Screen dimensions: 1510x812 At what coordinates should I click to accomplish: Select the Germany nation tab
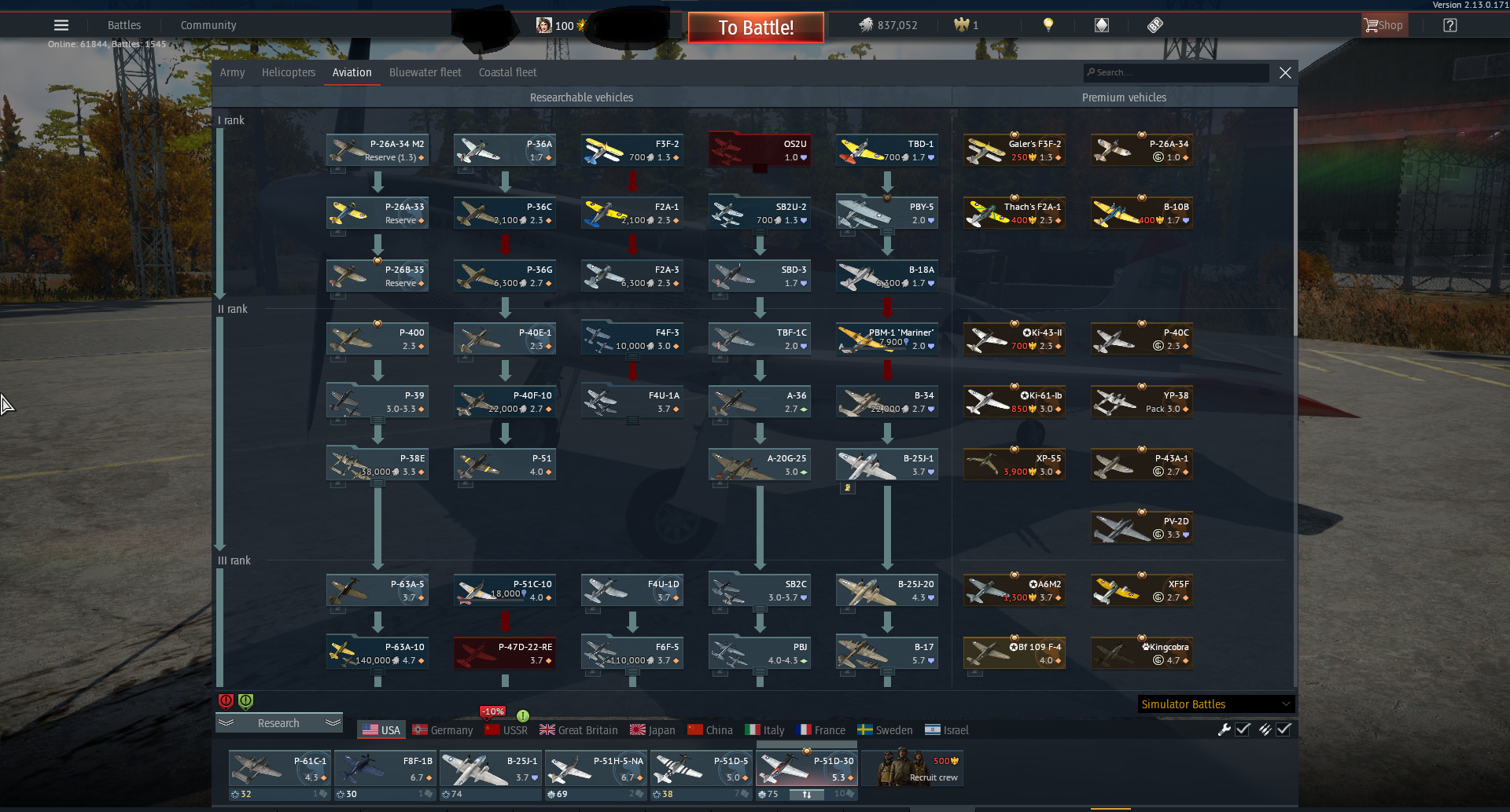pos(443,730)
